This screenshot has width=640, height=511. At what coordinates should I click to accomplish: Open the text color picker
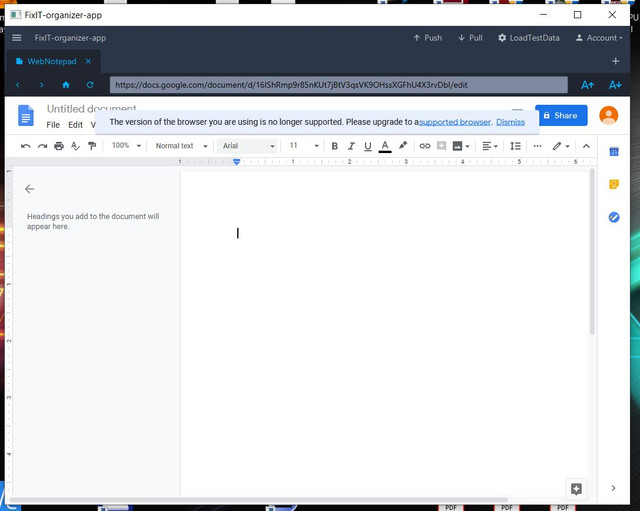(x=385, y=146)
